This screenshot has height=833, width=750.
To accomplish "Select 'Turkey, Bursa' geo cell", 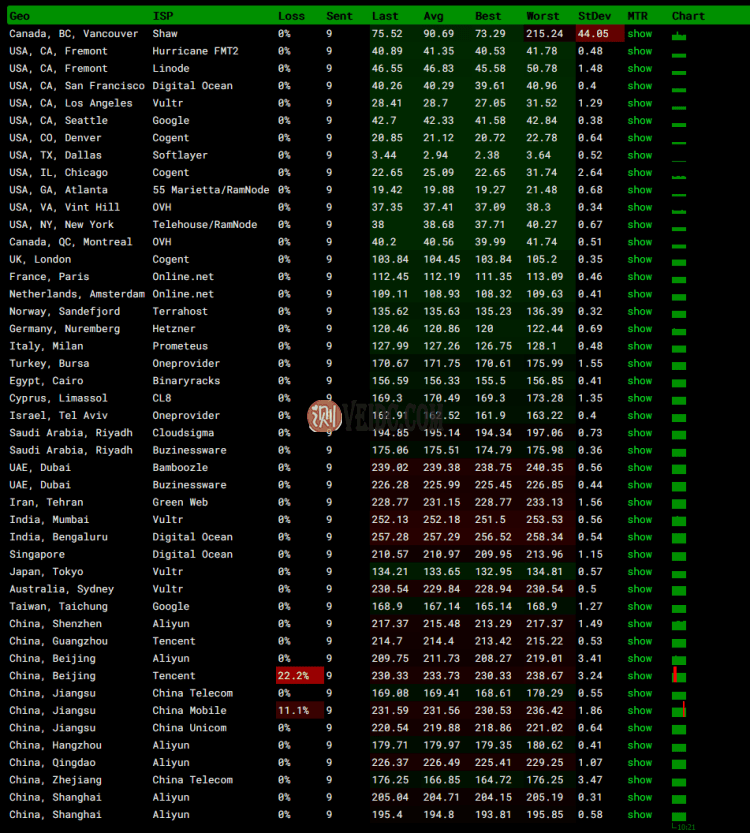I will pos(49,363).
